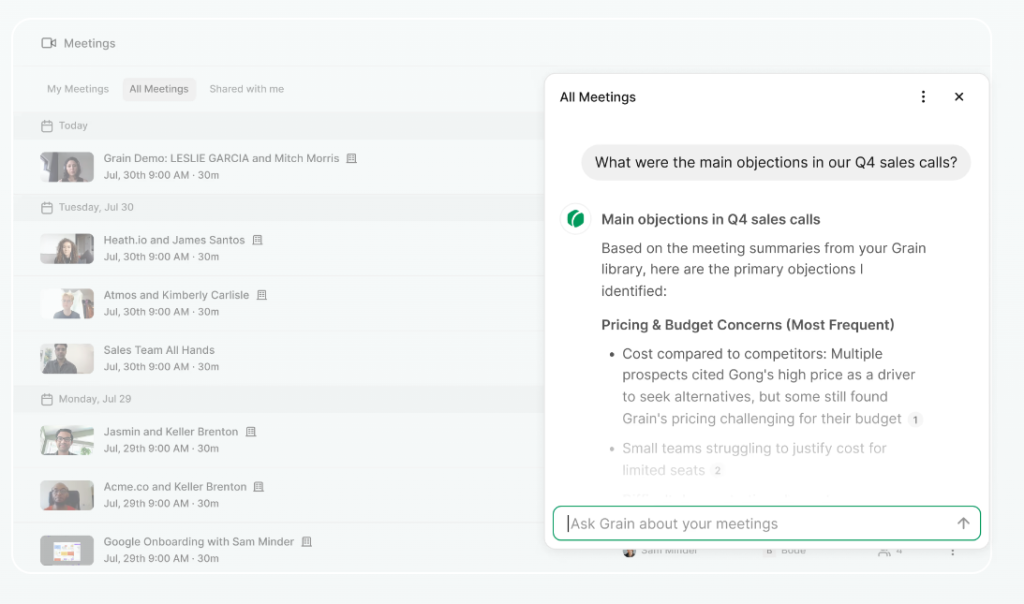Click the Meetings video camera icon
Image resolution: width=1024 pixels, height=604 pixels.
(48, 43)
